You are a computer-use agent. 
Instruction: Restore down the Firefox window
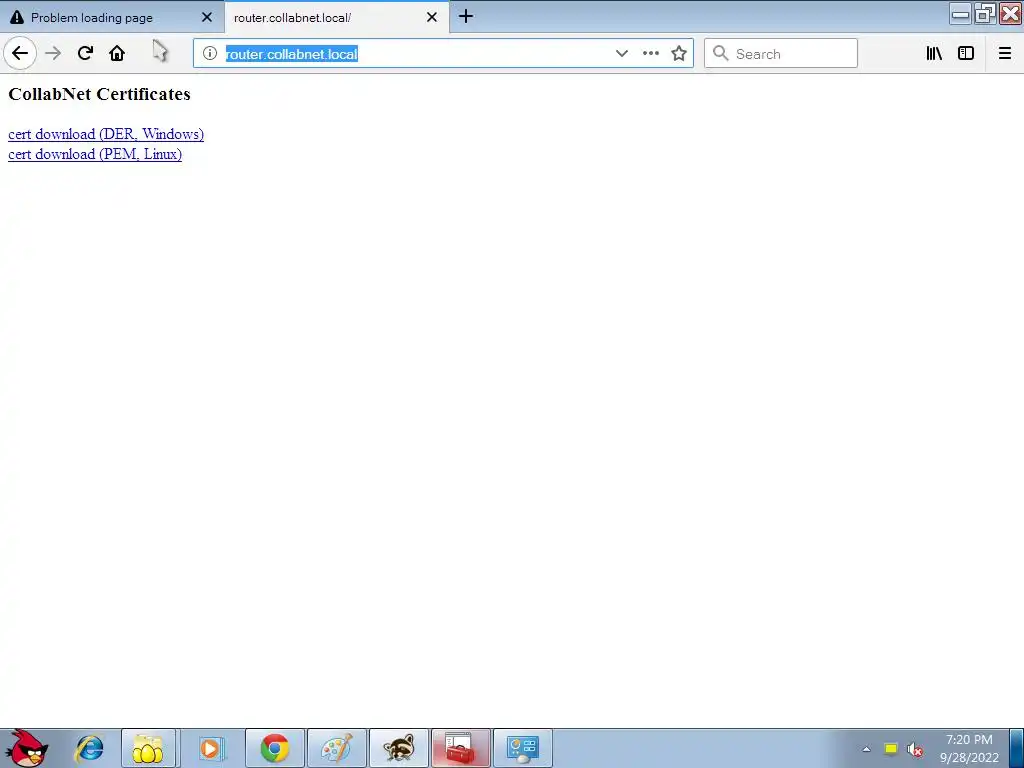[985, 14]
